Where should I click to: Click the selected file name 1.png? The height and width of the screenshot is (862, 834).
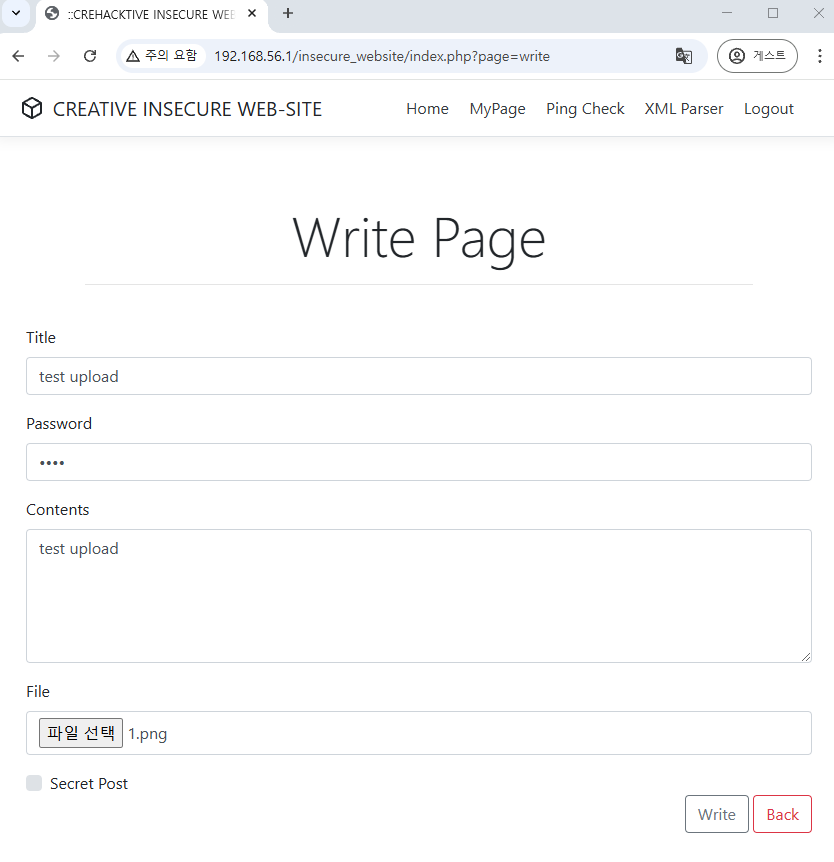(147, 734)
